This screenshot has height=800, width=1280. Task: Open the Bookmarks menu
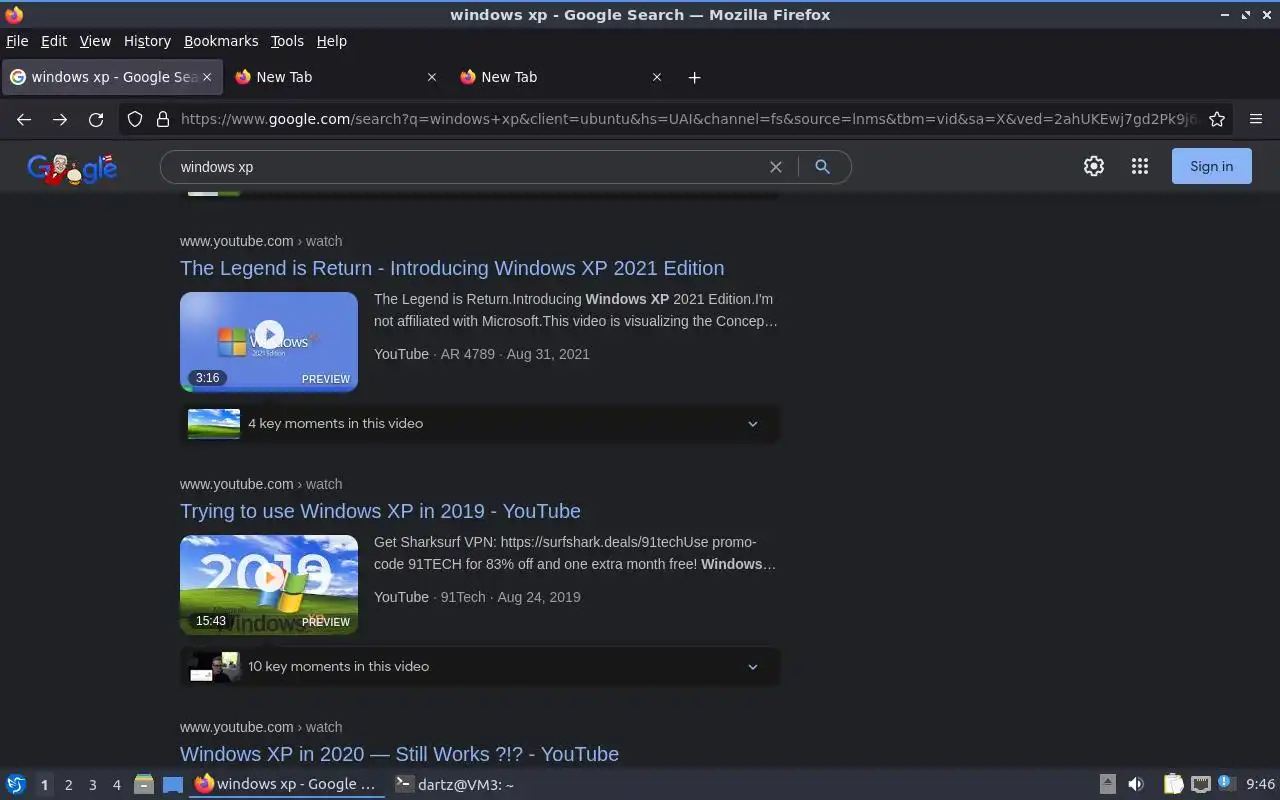[x=221, y=41]
